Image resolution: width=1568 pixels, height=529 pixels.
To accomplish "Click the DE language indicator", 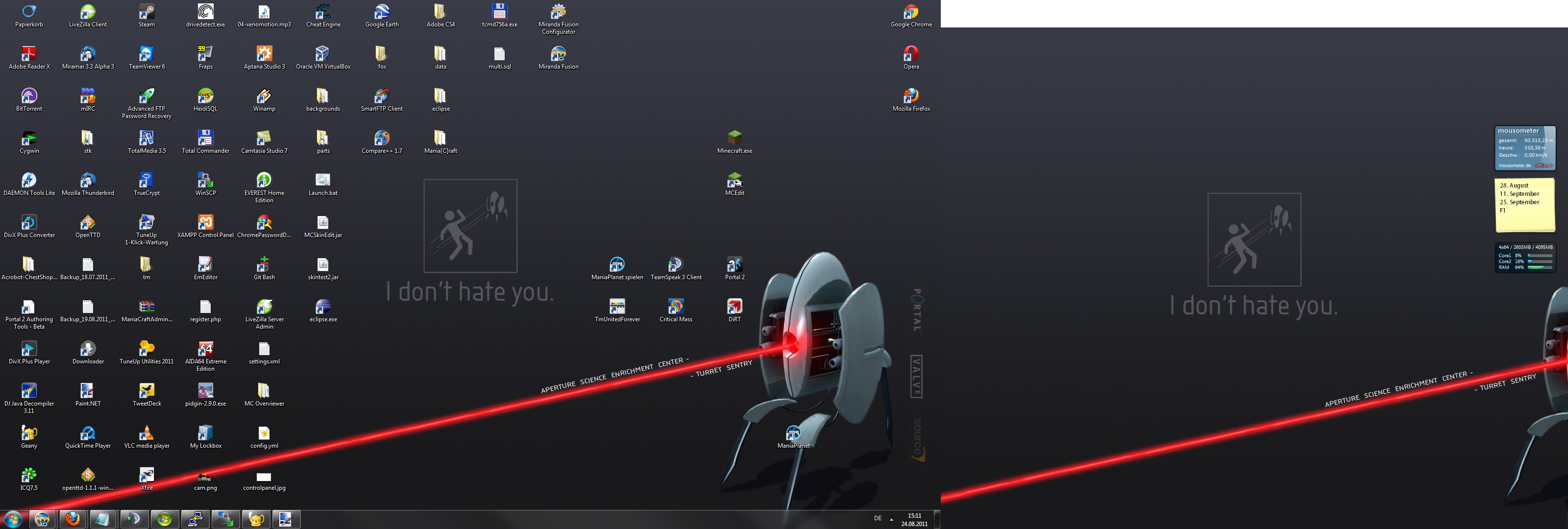I will [x=878, y=519].
